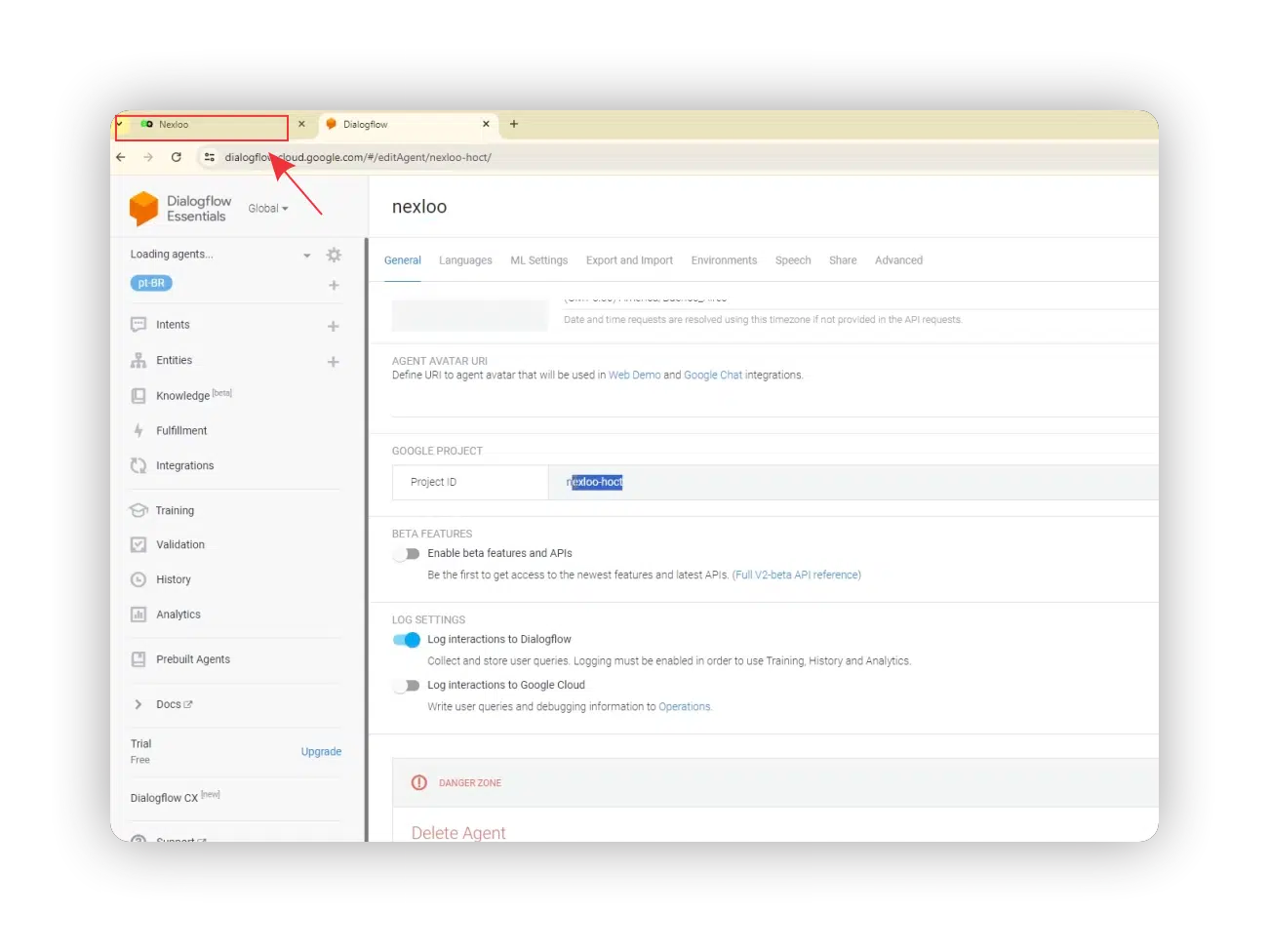Open Dialogflow CX link

pyautogui.click(x=164, y=798)
